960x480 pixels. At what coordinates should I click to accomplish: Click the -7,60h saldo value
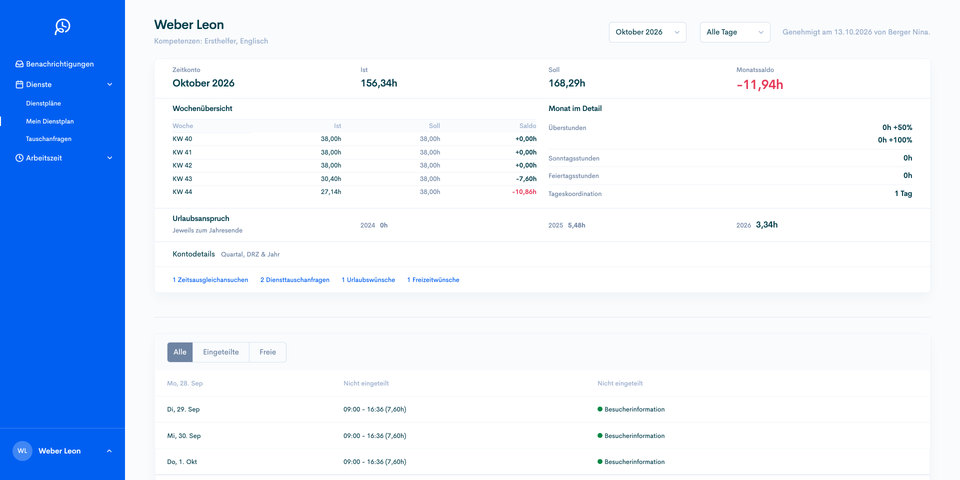point(527,179)
